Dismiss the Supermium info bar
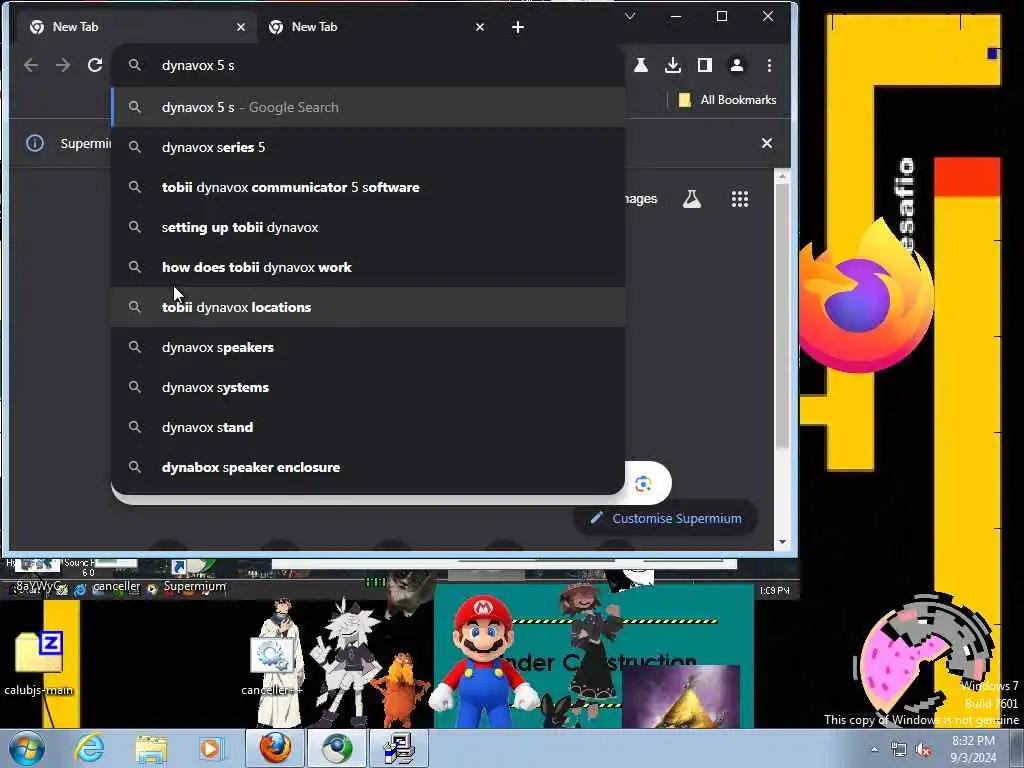This screenshot has height=768, width=1024. click(x=767, y=143)
